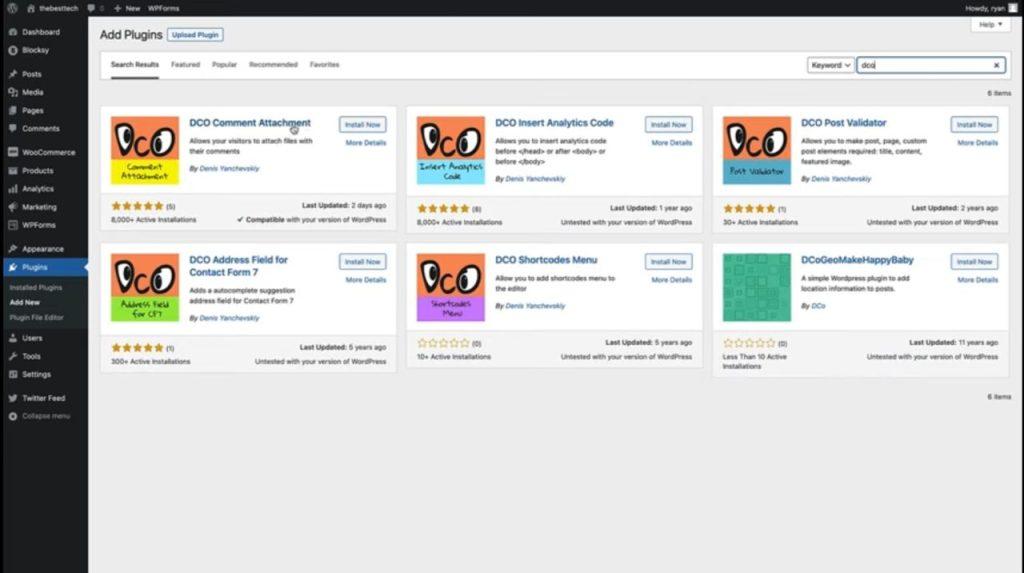Install DCO Comment Attachment plugin
1024x573 pixels.
coord(362,125)
